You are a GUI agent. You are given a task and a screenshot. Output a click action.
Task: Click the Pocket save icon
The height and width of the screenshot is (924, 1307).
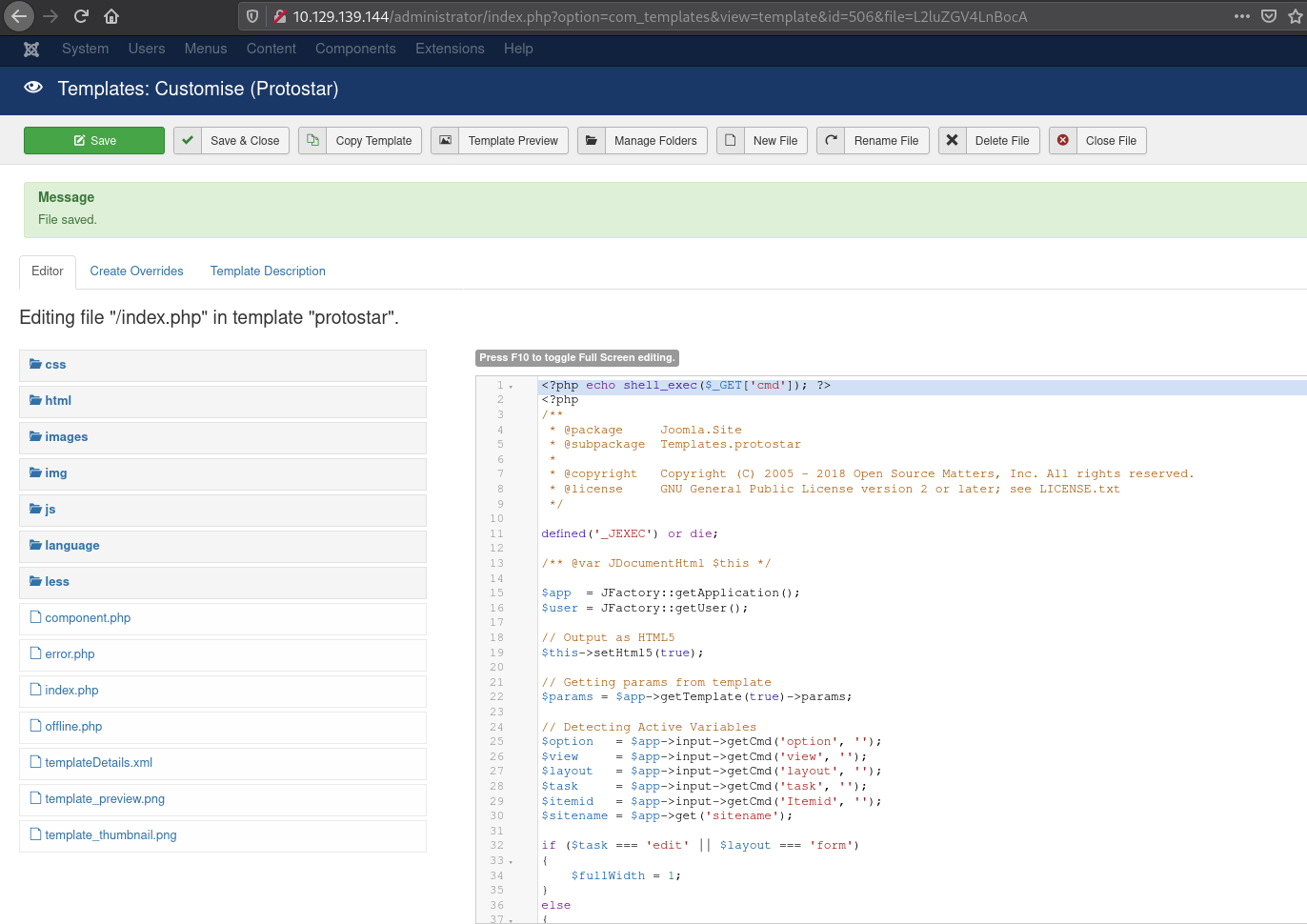(1269, 16)
